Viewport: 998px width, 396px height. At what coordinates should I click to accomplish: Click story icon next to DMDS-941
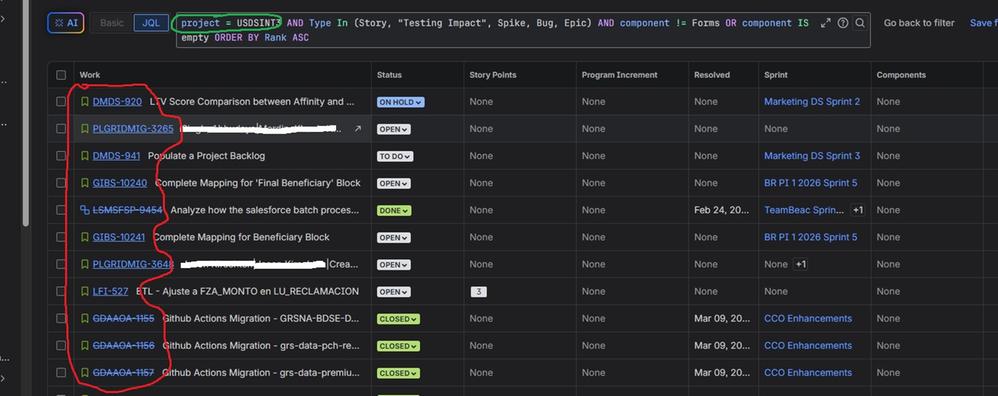pos(85,156)
